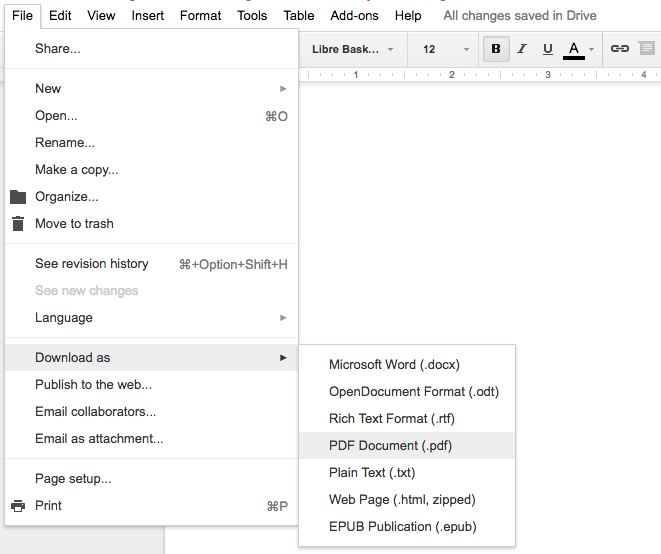Download as Plain Text (.txt)
Viewport: 661px width, 554px height.
407,472
